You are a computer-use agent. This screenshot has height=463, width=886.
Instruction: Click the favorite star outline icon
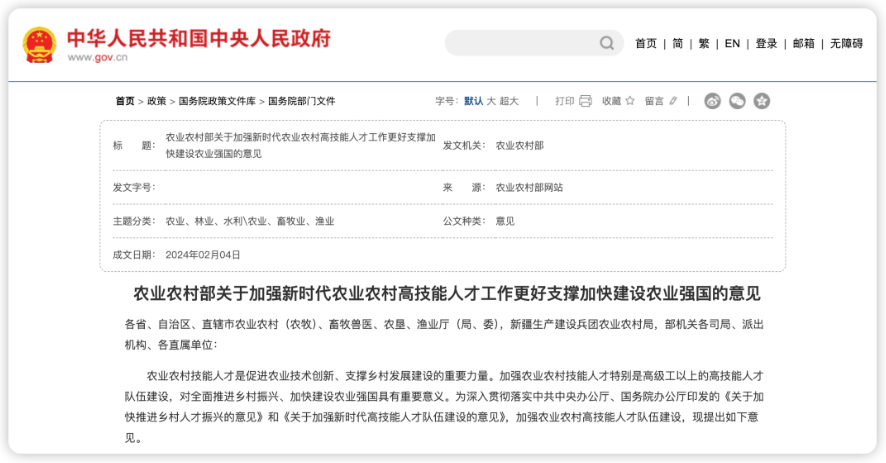click(631, 101)
